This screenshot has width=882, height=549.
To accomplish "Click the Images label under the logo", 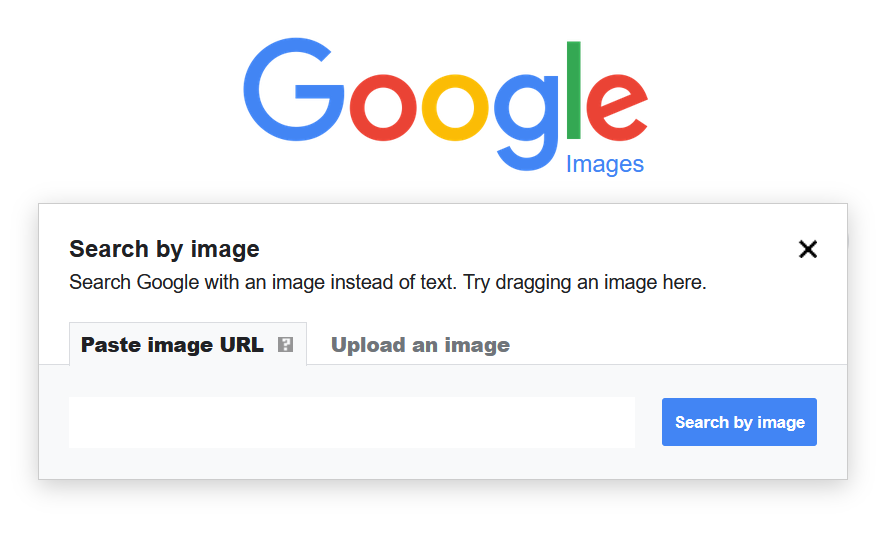I will 604,164.
